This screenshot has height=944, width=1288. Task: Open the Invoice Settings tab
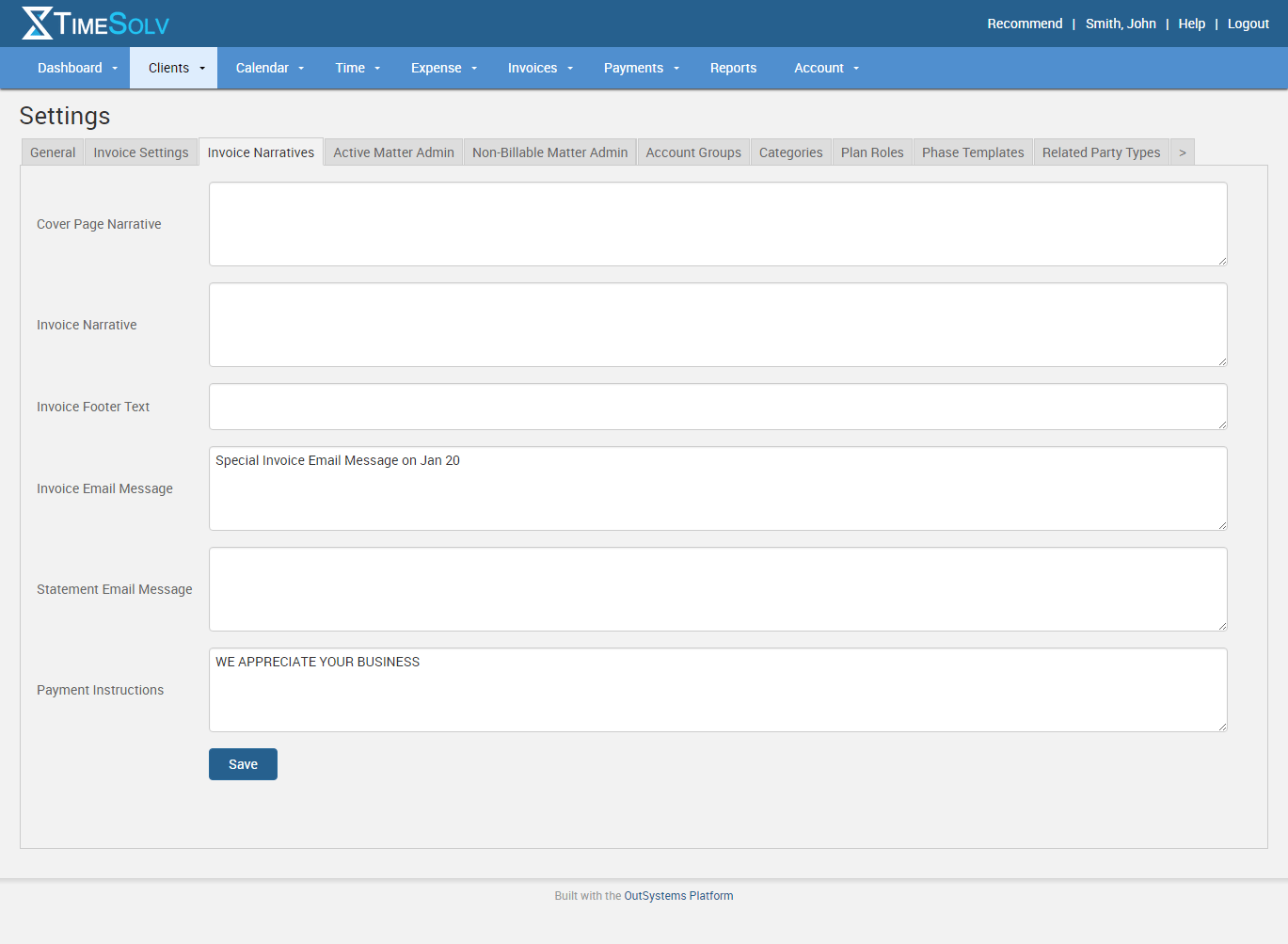point(140,152)
